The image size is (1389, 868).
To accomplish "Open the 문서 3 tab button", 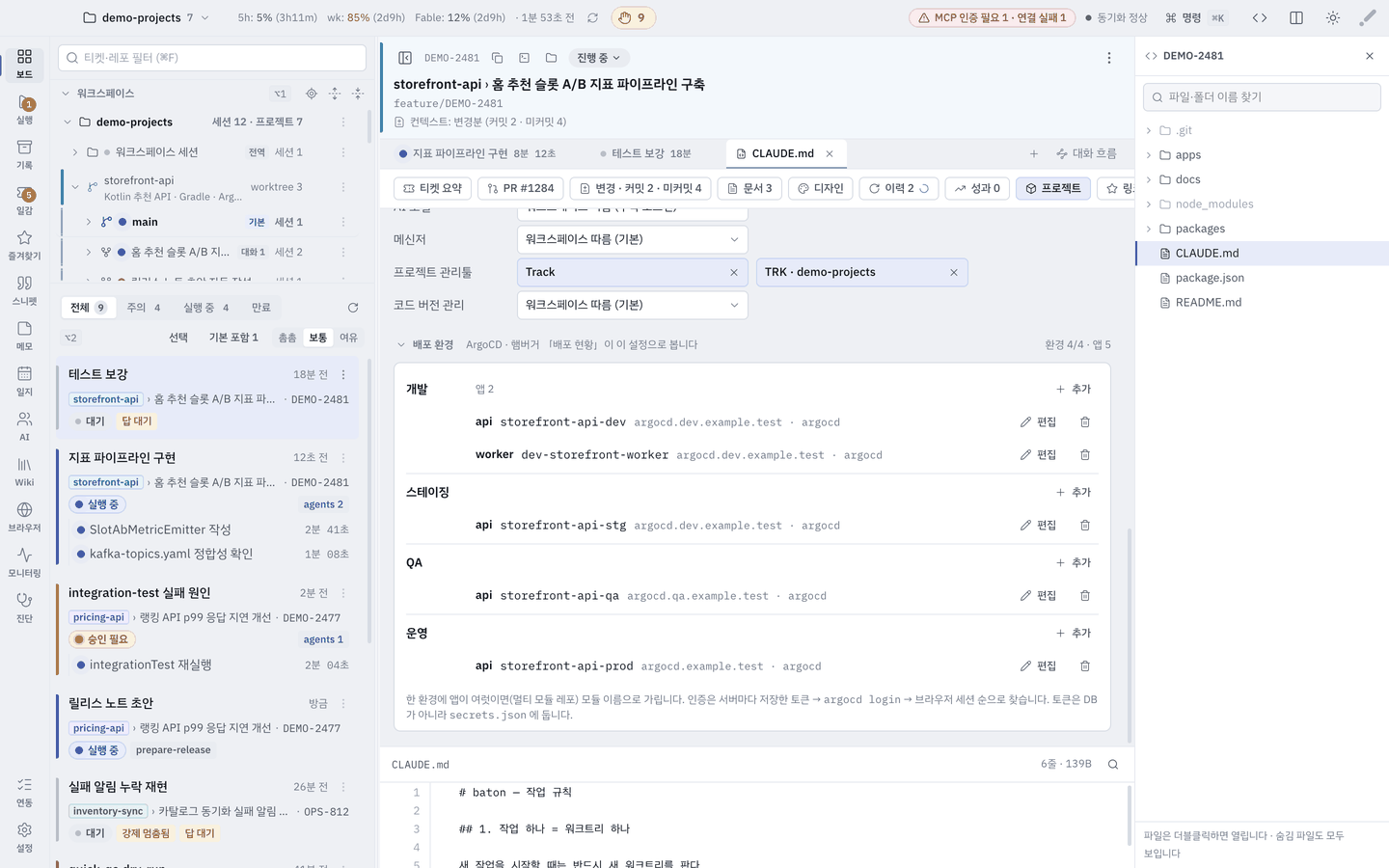I will (x=749, y=188).
